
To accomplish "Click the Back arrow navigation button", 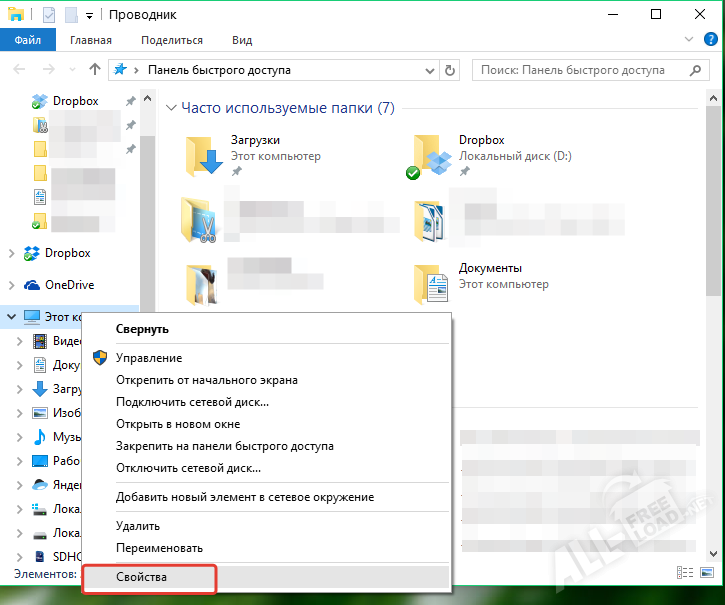I will 21,70.
